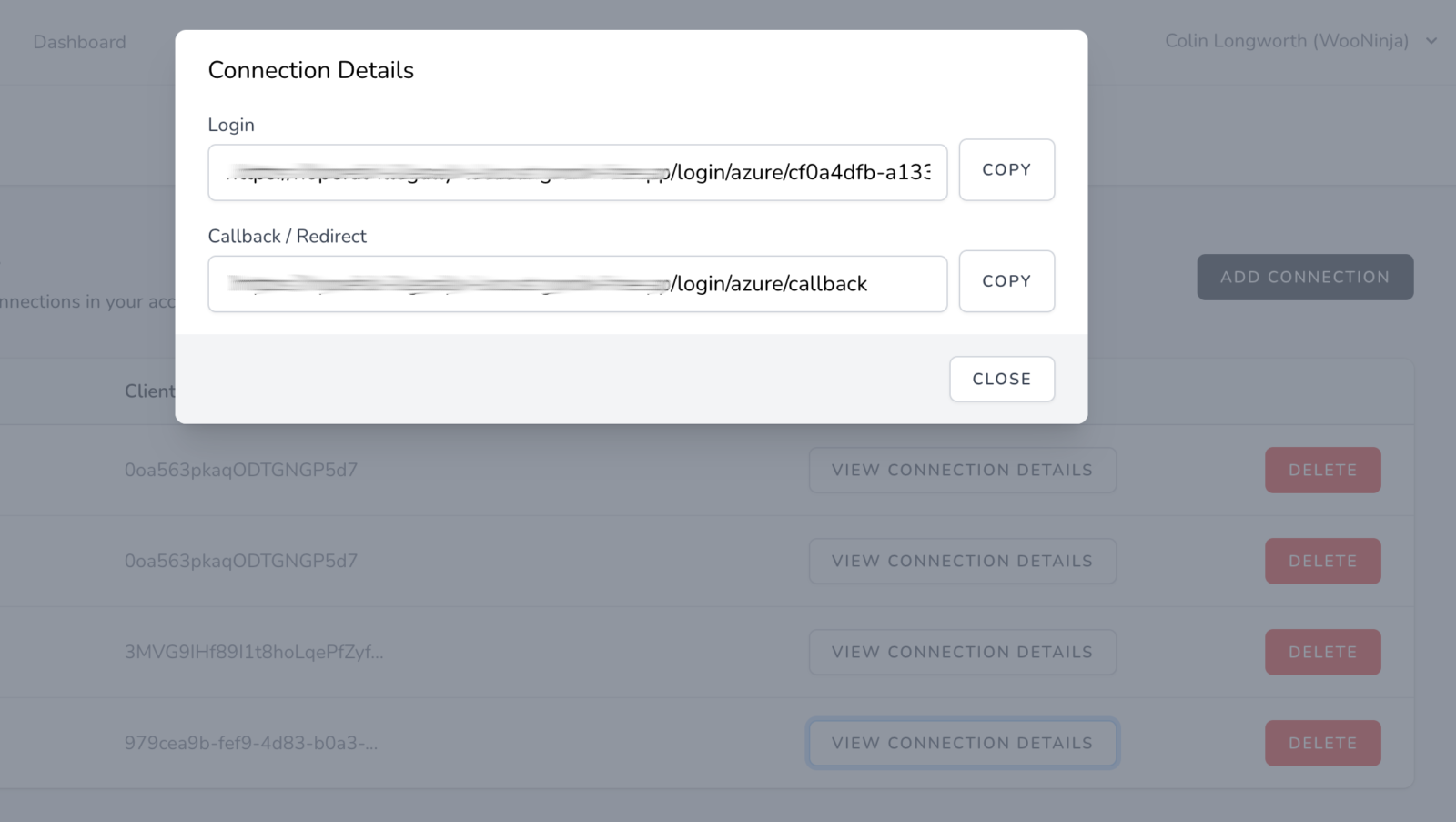This screenshot has width=1456, height=822.
Task: Delete the 3MVG9IHf89I1t8ho connection
Action: click(x=1322, y=652)
